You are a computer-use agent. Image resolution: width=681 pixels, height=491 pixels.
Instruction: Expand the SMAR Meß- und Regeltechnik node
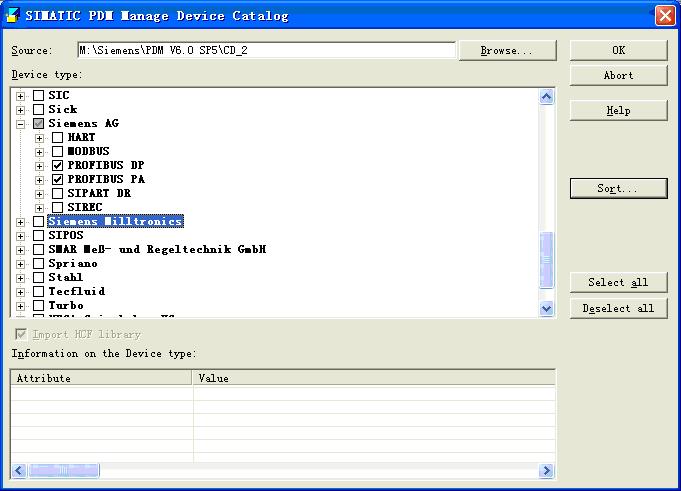pyautogui.click(x=20, y=250)
